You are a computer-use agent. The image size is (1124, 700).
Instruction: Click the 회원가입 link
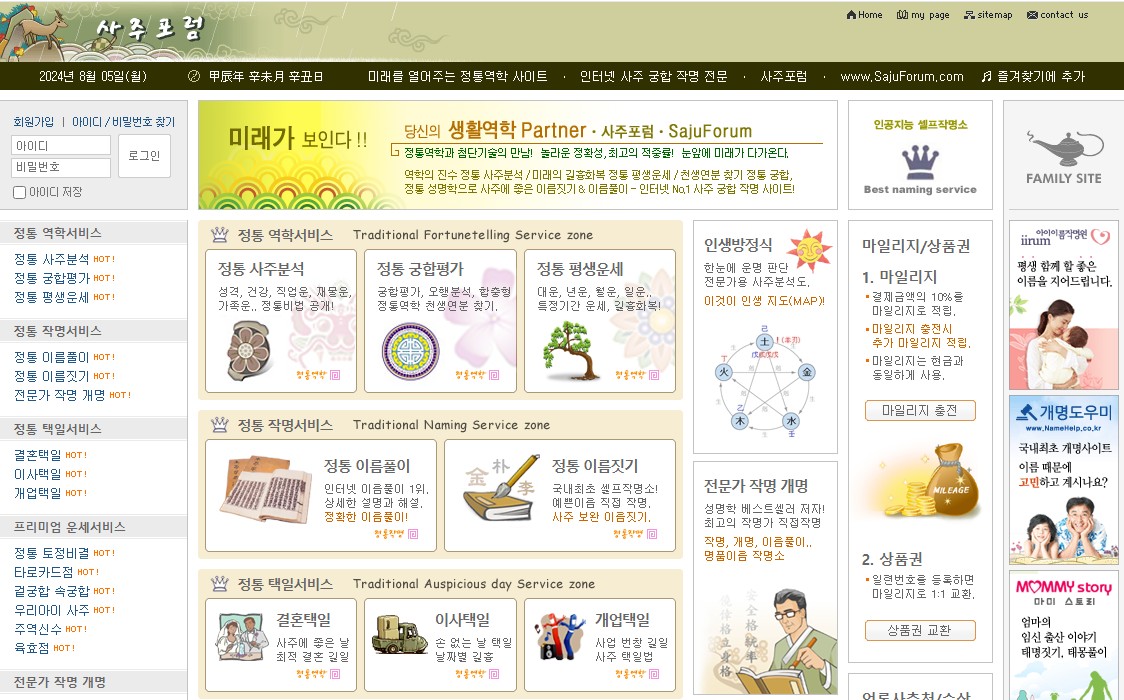coord(33,122)
